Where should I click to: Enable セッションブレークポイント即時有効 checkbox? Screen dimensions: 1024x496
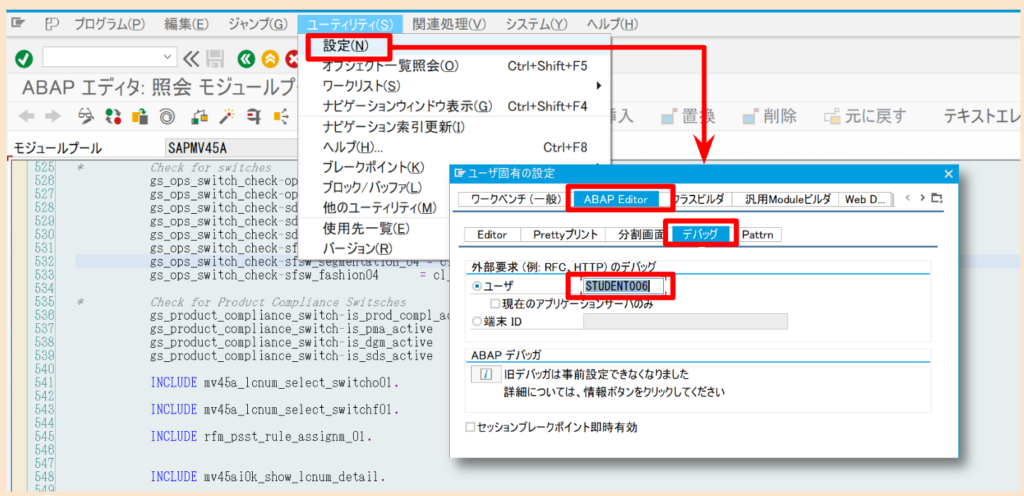coord(470,427)
